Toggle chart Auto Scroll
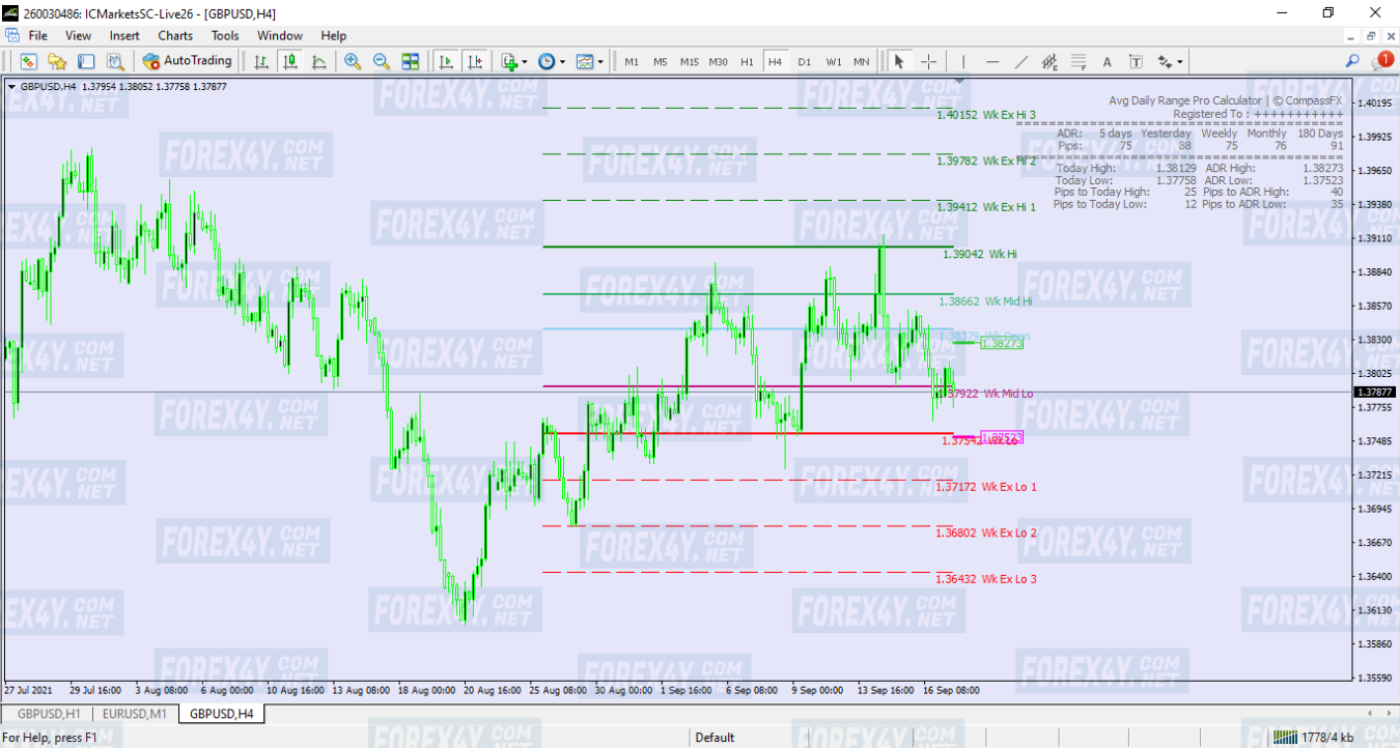1400x750 pixels. (446, 61)
